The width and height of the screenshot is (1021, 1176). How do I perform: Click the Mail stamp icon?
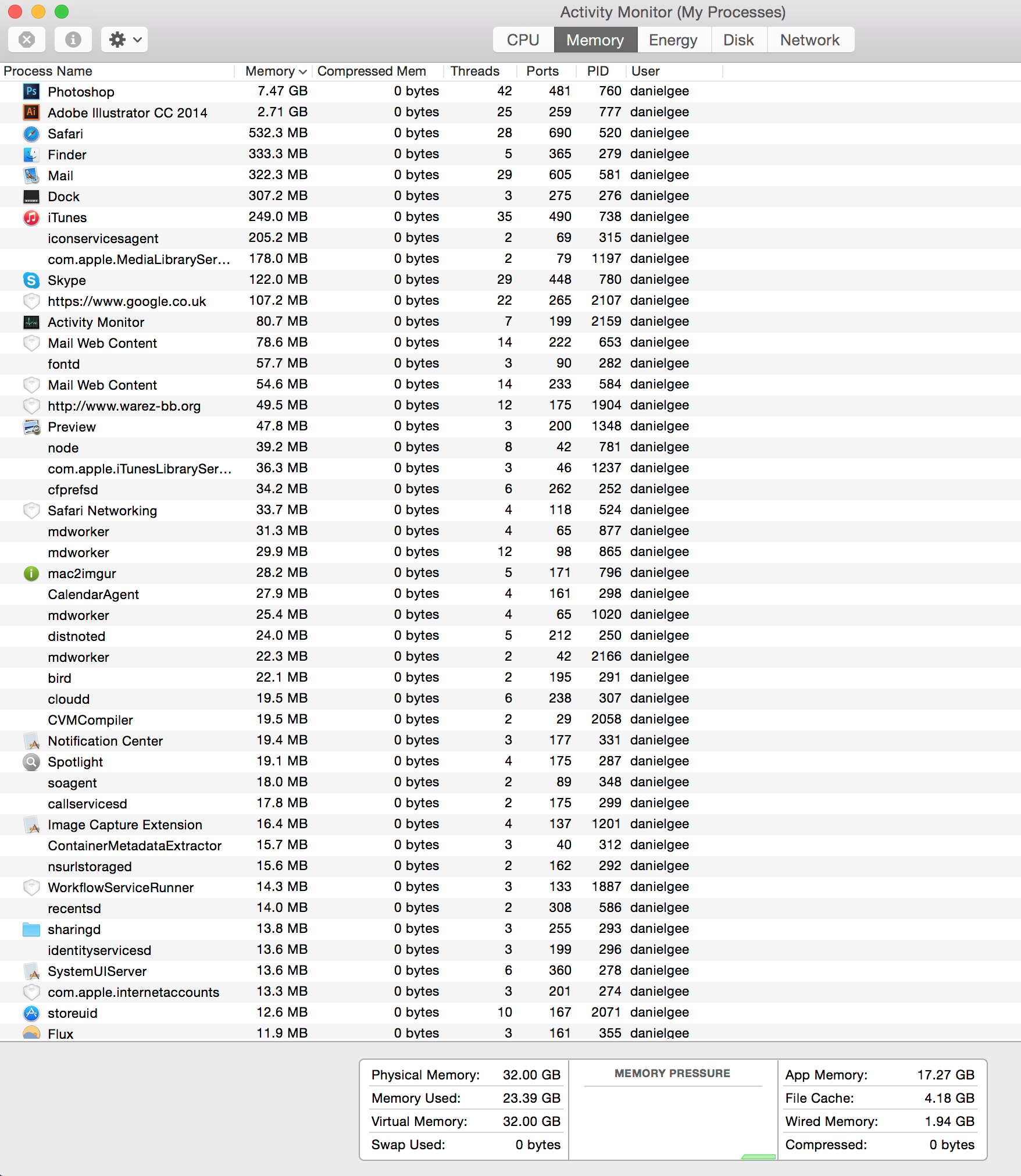pos(31,175)
